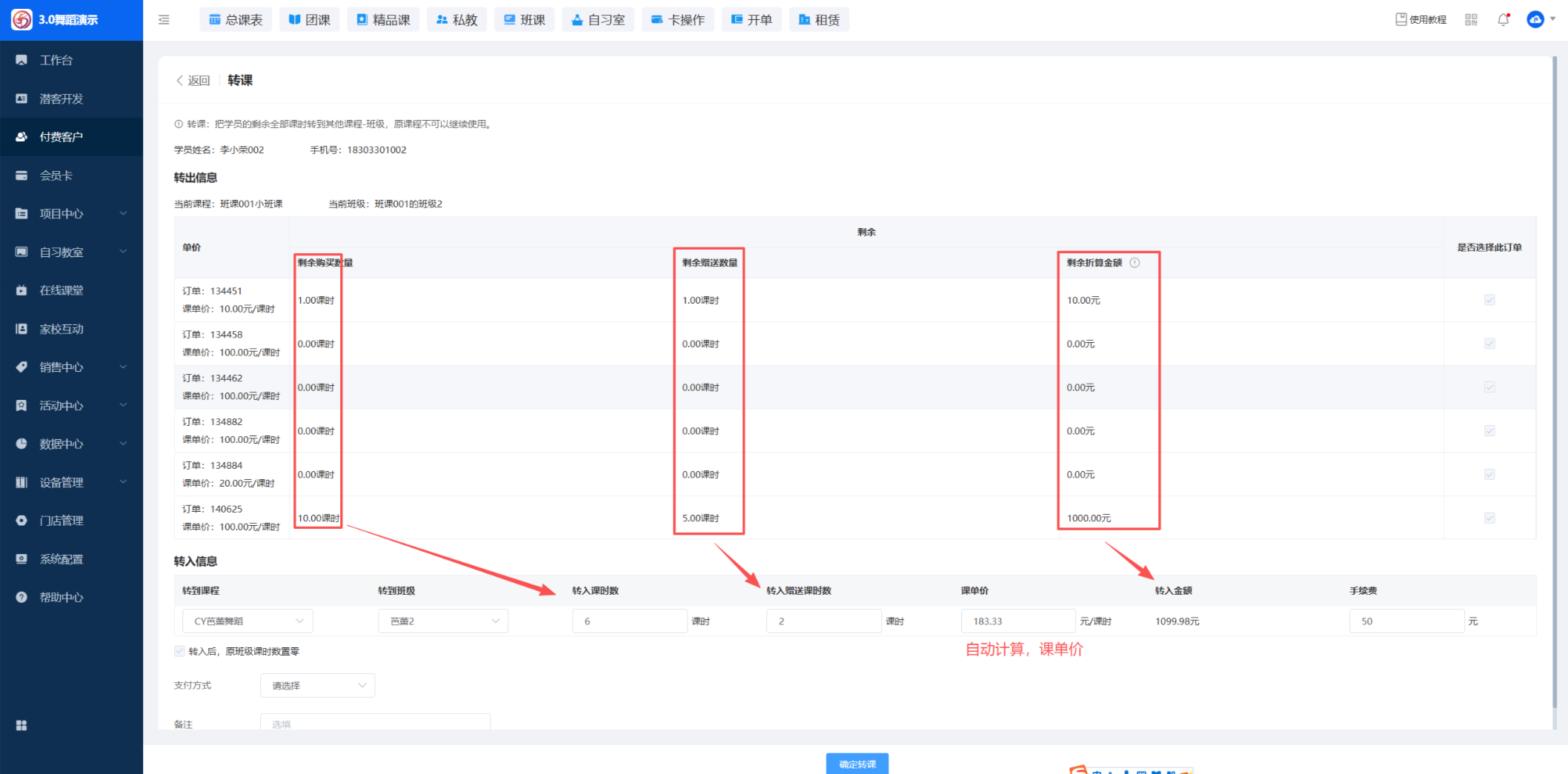Click the page's vertical scrollbar
Viewport: 1568px width, 774px height.
pyautogui.click(x=1554, y=370)
